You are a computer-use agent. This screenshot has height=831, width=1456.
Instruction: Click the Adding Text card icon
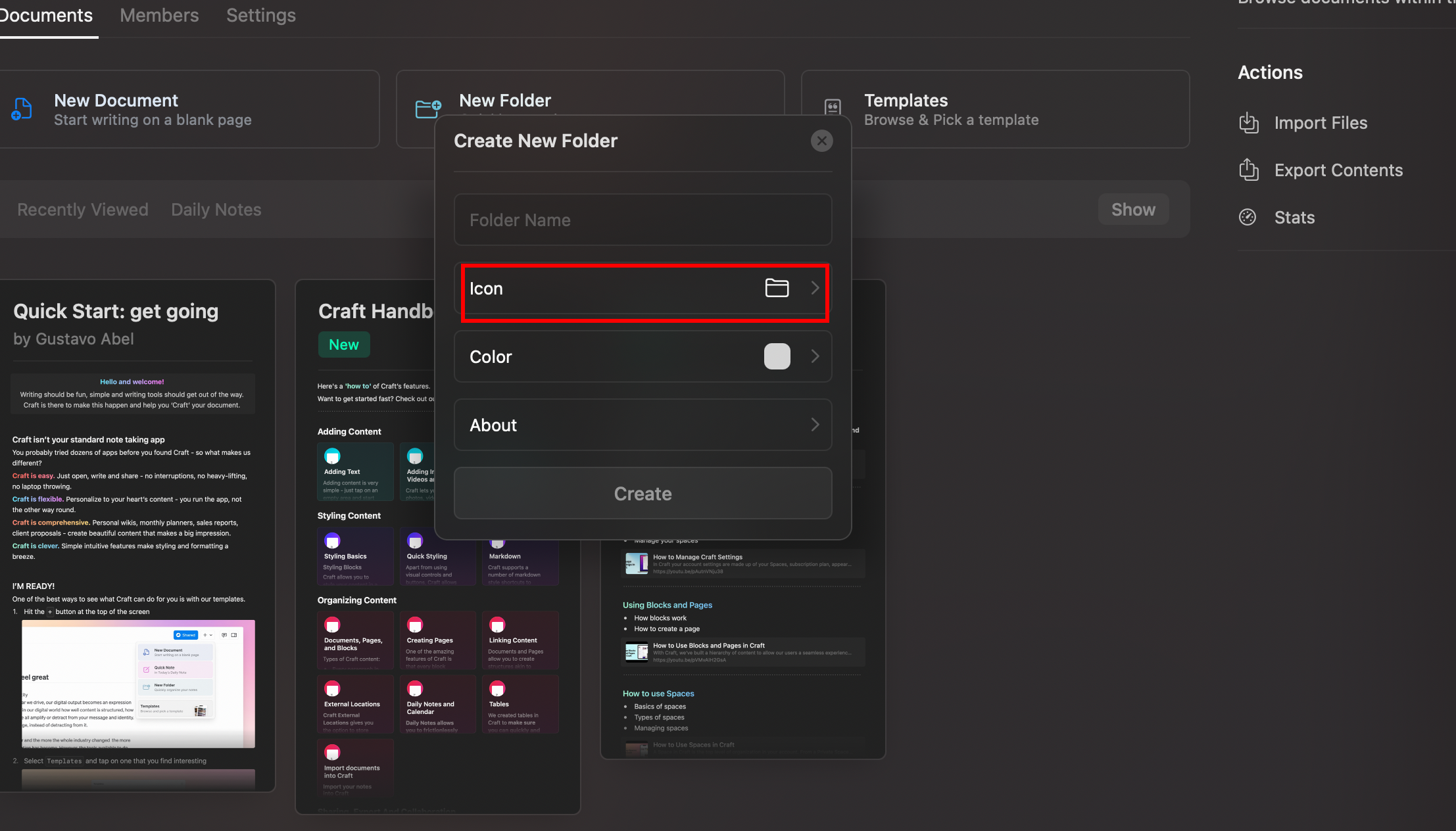(332, 456)
